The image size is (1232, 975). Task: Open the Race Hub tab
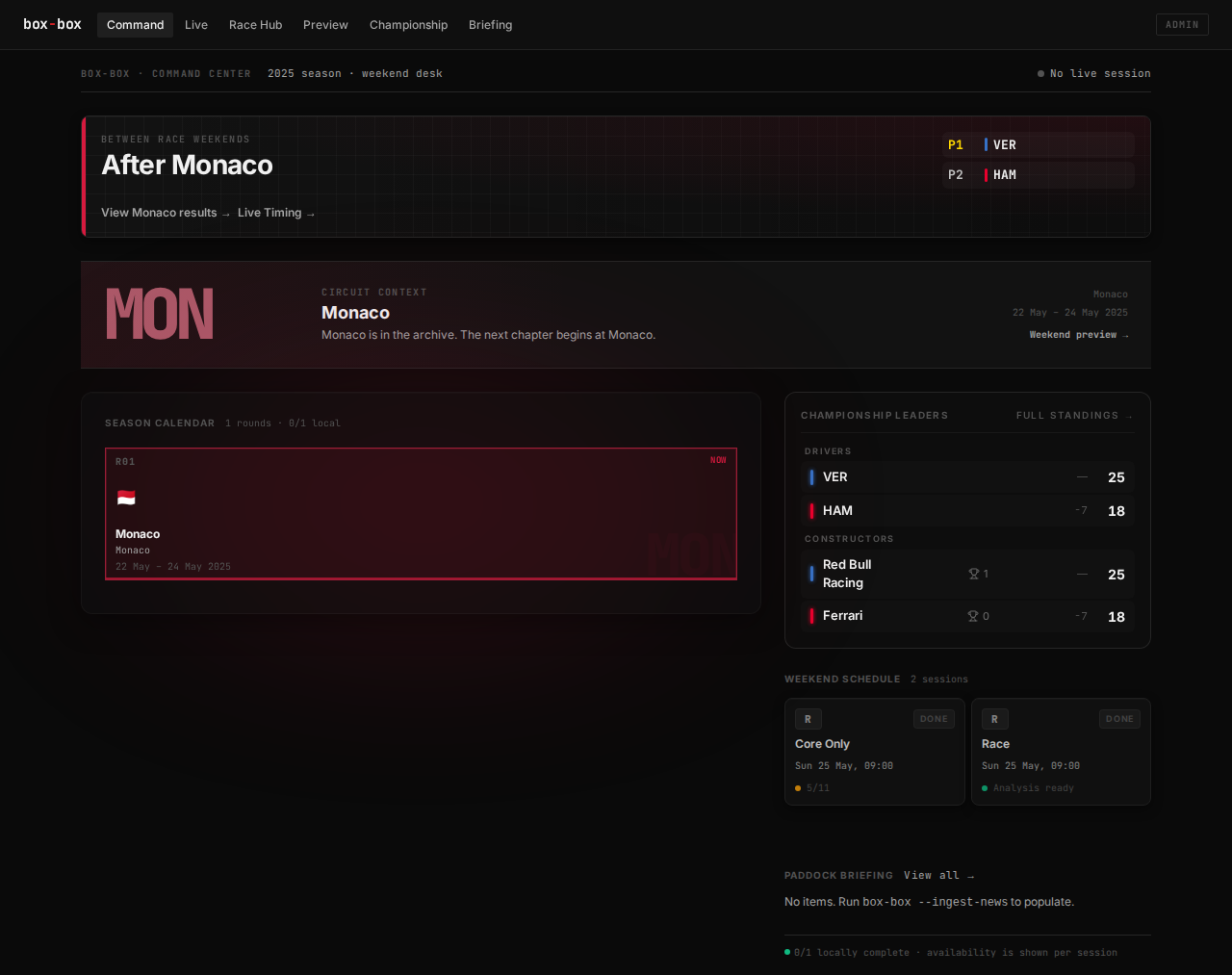point(255,25)
